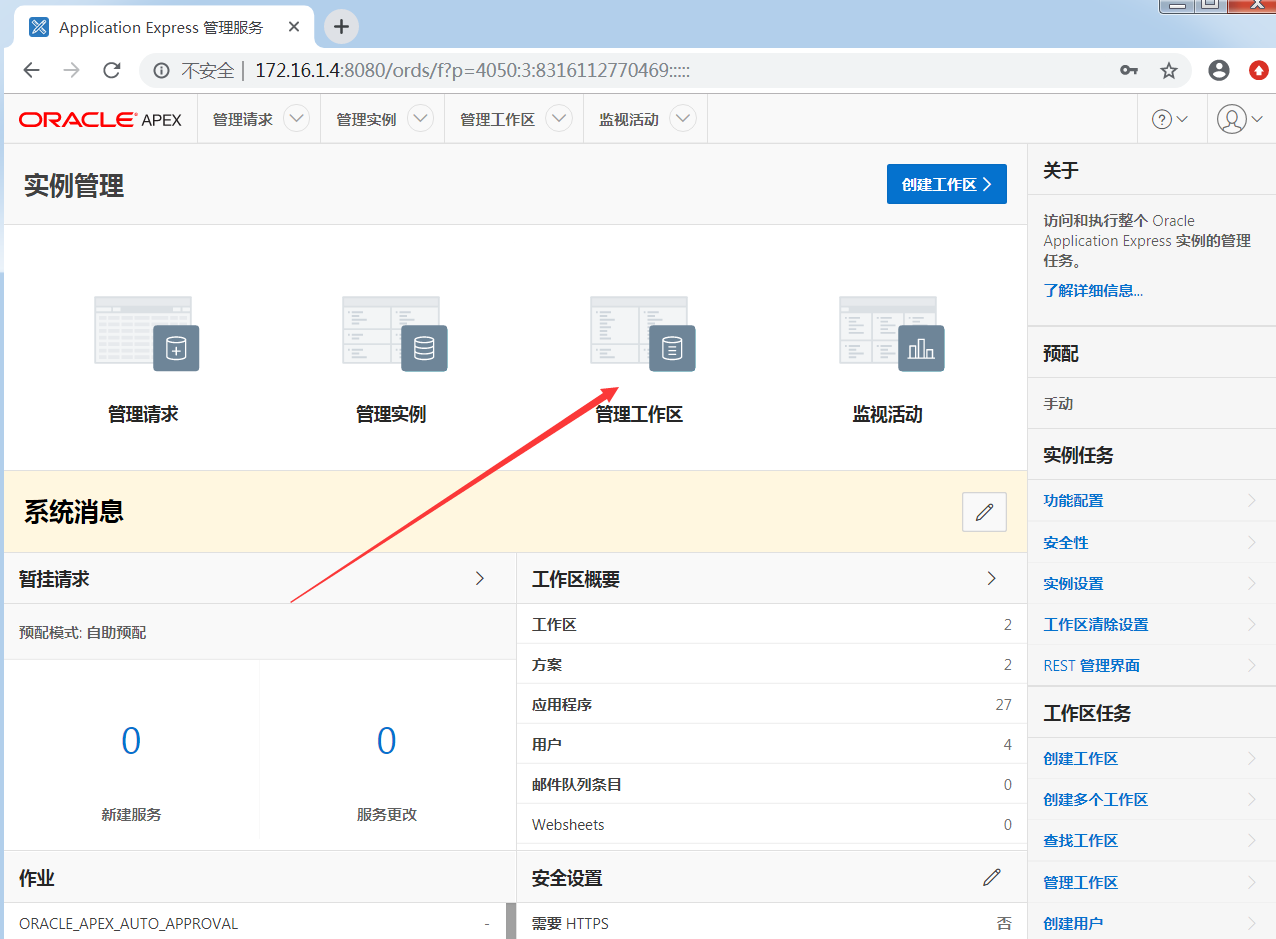The image size is (1276, 939).
Task: Select the 管理工作区 top menu item
Action: [498, 119]
